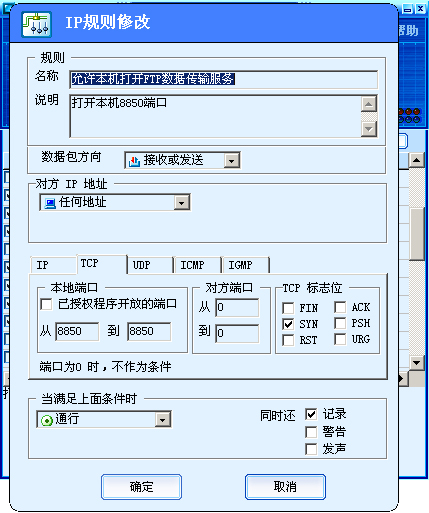Uncheck the SYN flag checkbox
429x513 pixels.
288,324
